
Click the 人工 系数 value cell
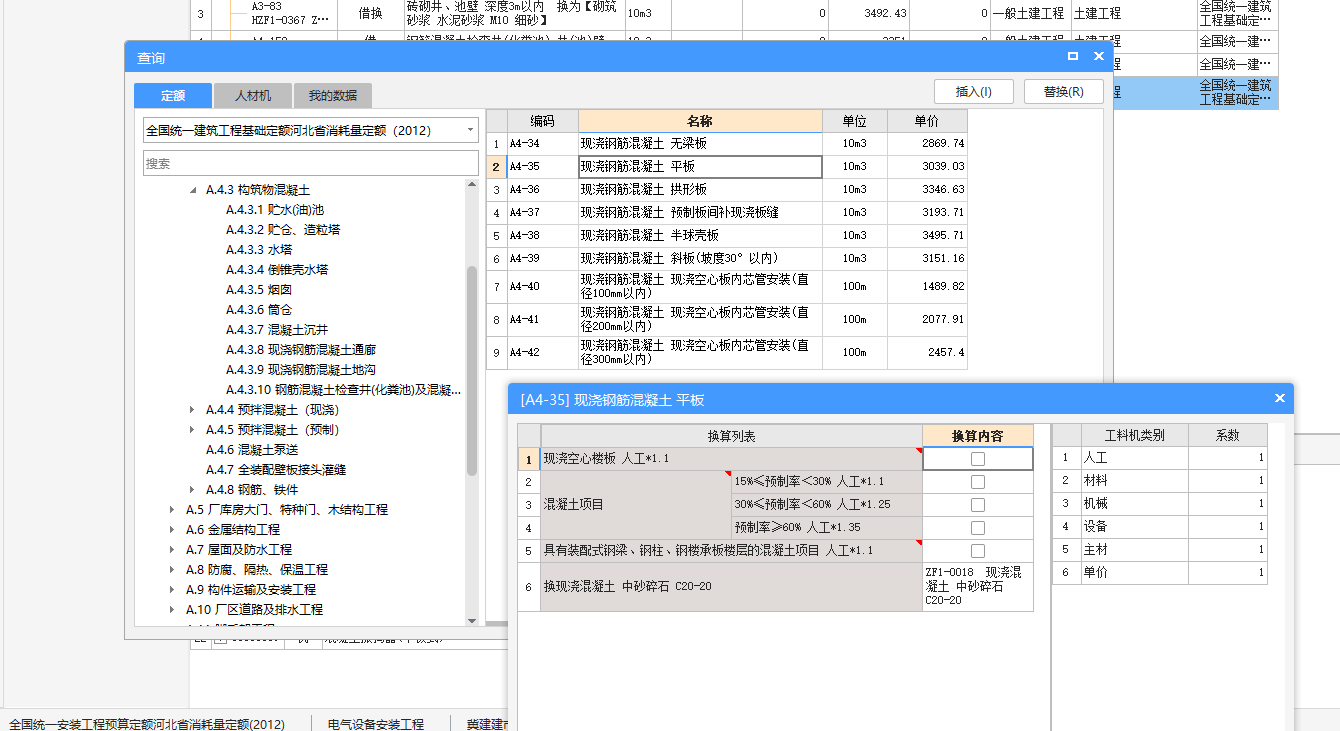(x=1228, y=458)
